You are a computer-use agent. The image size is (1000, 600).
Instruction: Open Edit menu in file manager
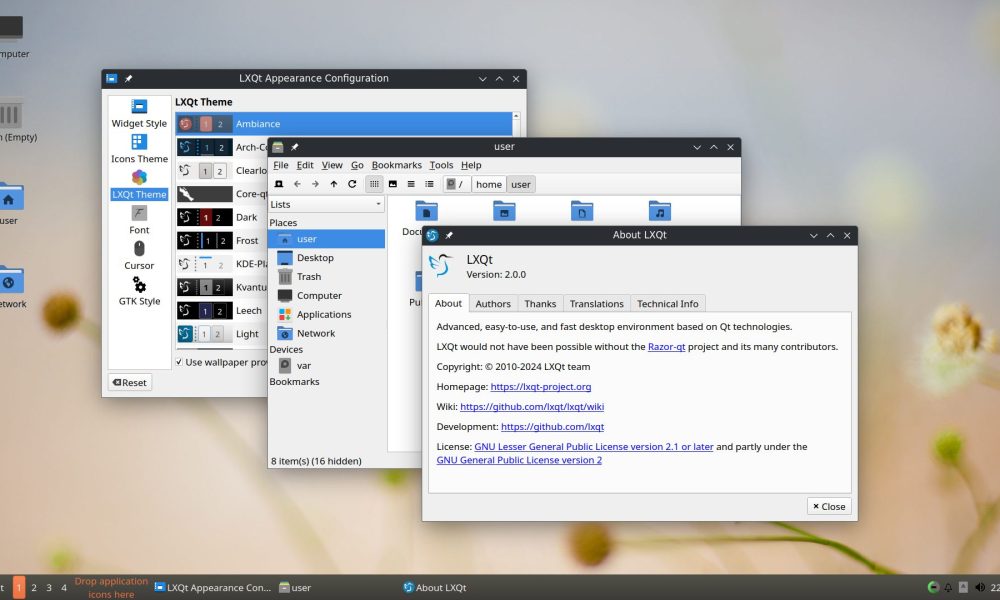305,165
